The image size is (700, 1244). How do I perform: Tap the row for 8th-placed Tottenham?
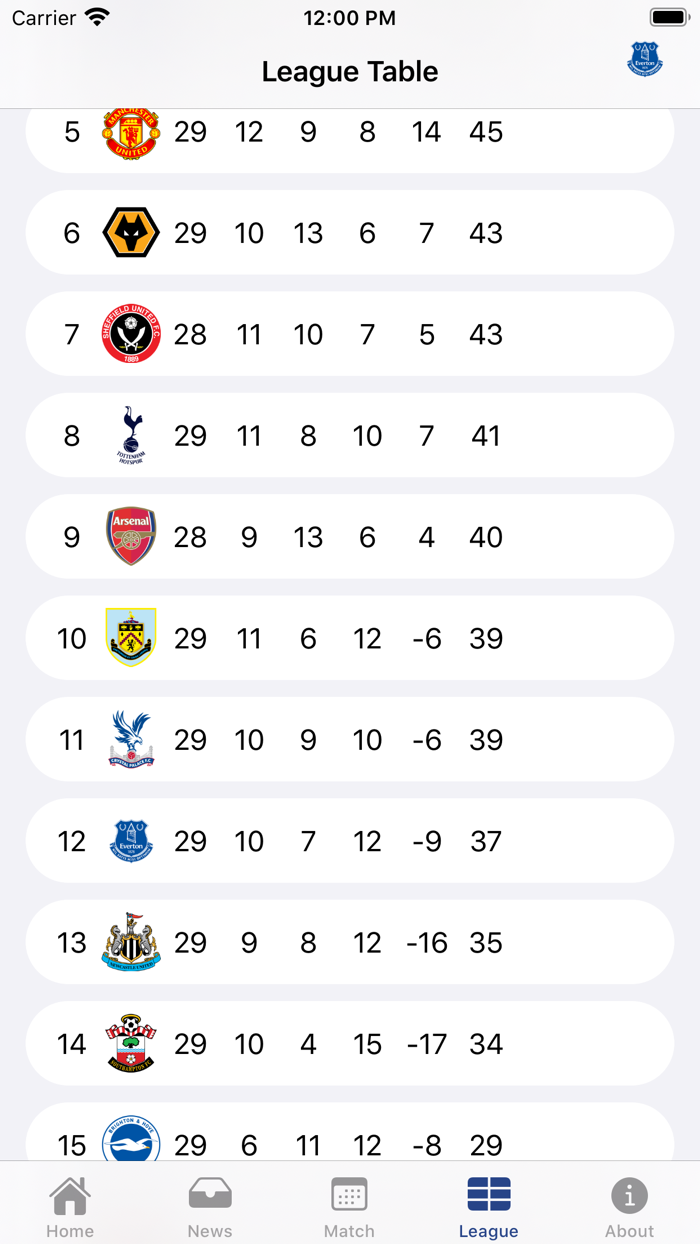(350, 435)
